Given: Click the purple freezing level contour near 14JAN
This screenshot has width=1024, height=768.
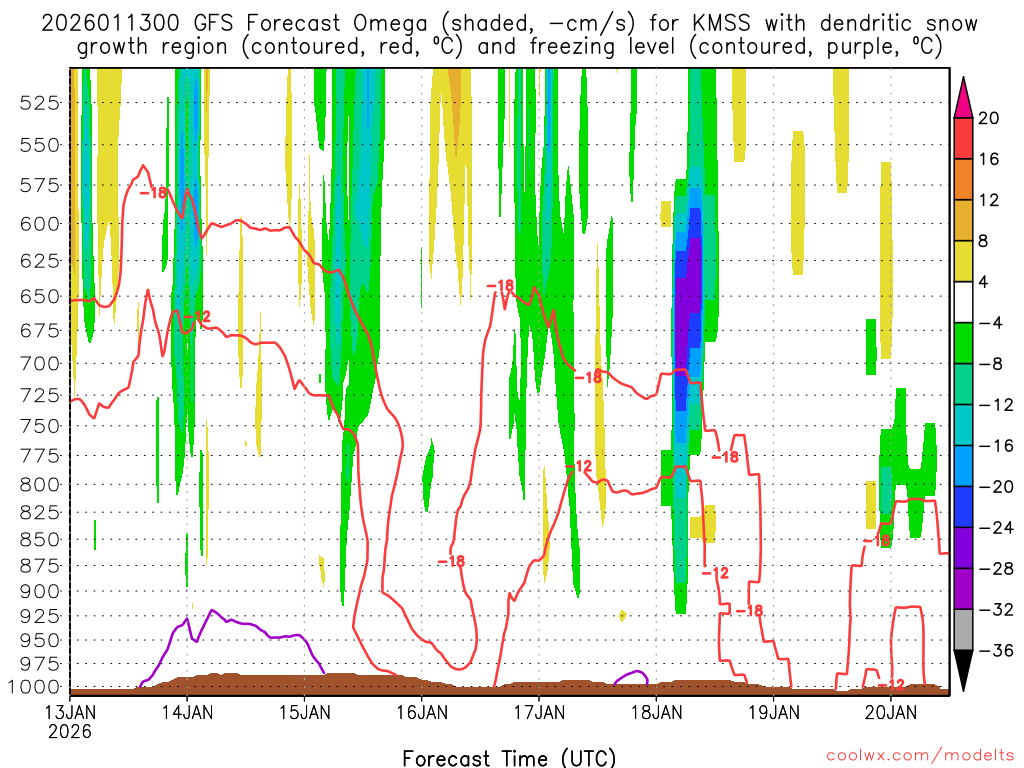Looking at the screenshot, I should [212, 611].
